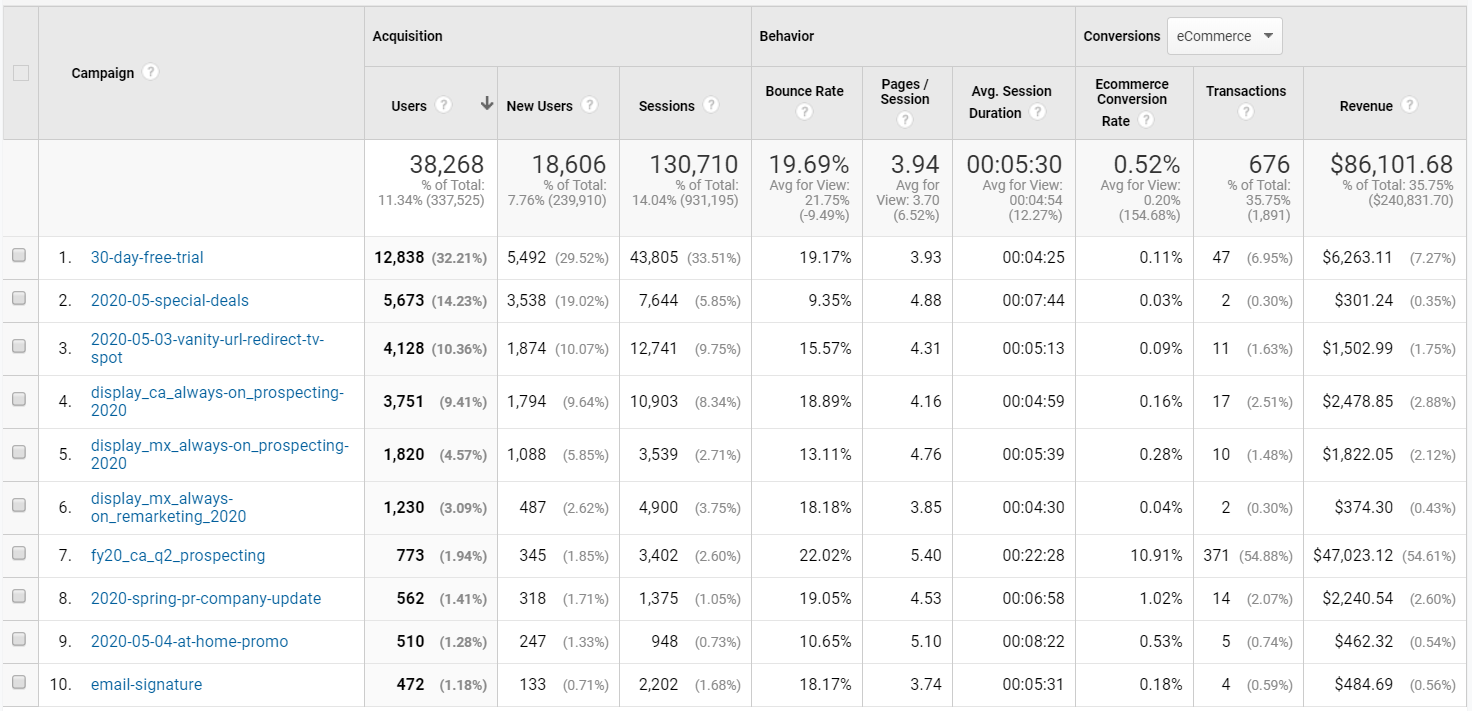
Task: Open the New Users help tooltip icon
Action: pyautogui.click(x=590, y=106)
